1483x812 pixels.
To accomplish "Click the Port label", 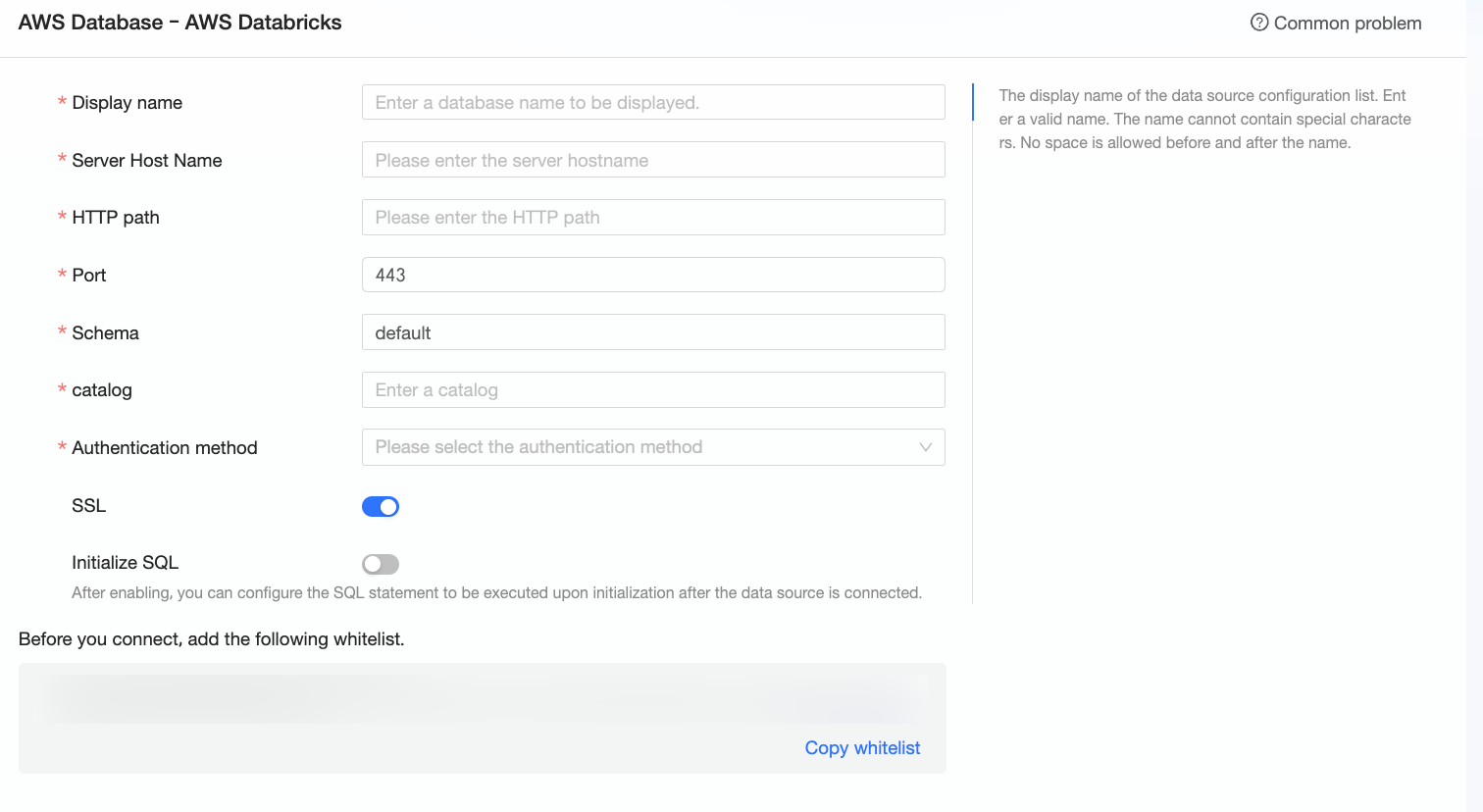I will point(89,276).
